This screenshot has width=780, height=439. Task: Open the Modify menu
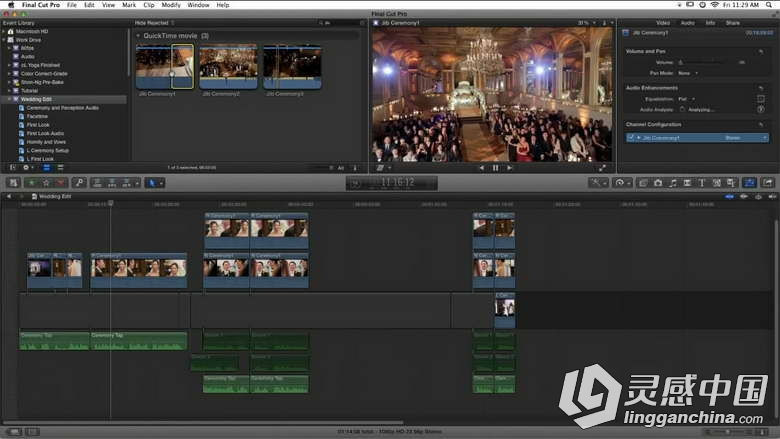pyautogui.click(x=171, y=5)
